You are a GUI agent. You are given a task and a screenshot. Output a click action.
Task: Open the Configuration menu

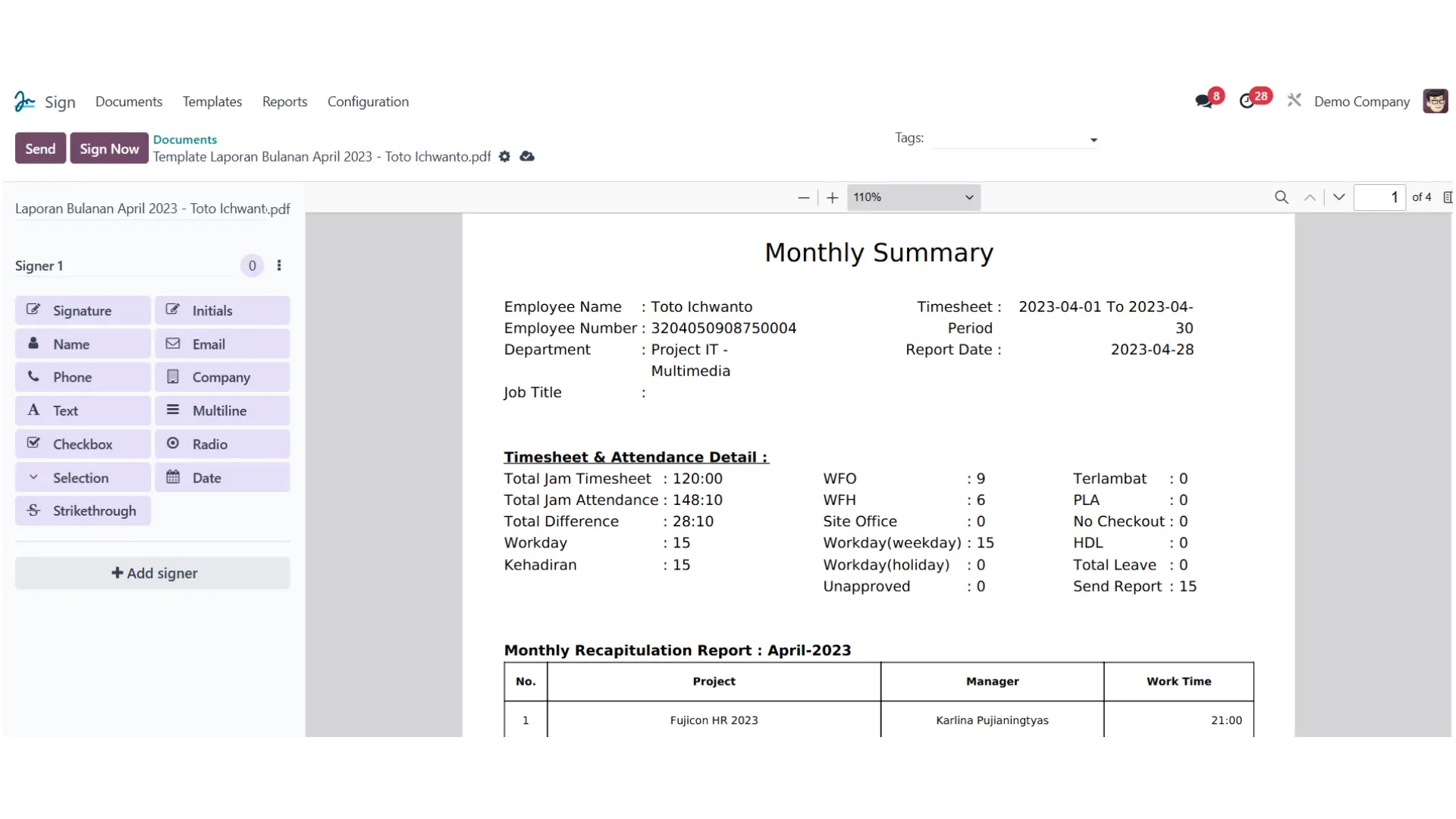coord(368,102)
